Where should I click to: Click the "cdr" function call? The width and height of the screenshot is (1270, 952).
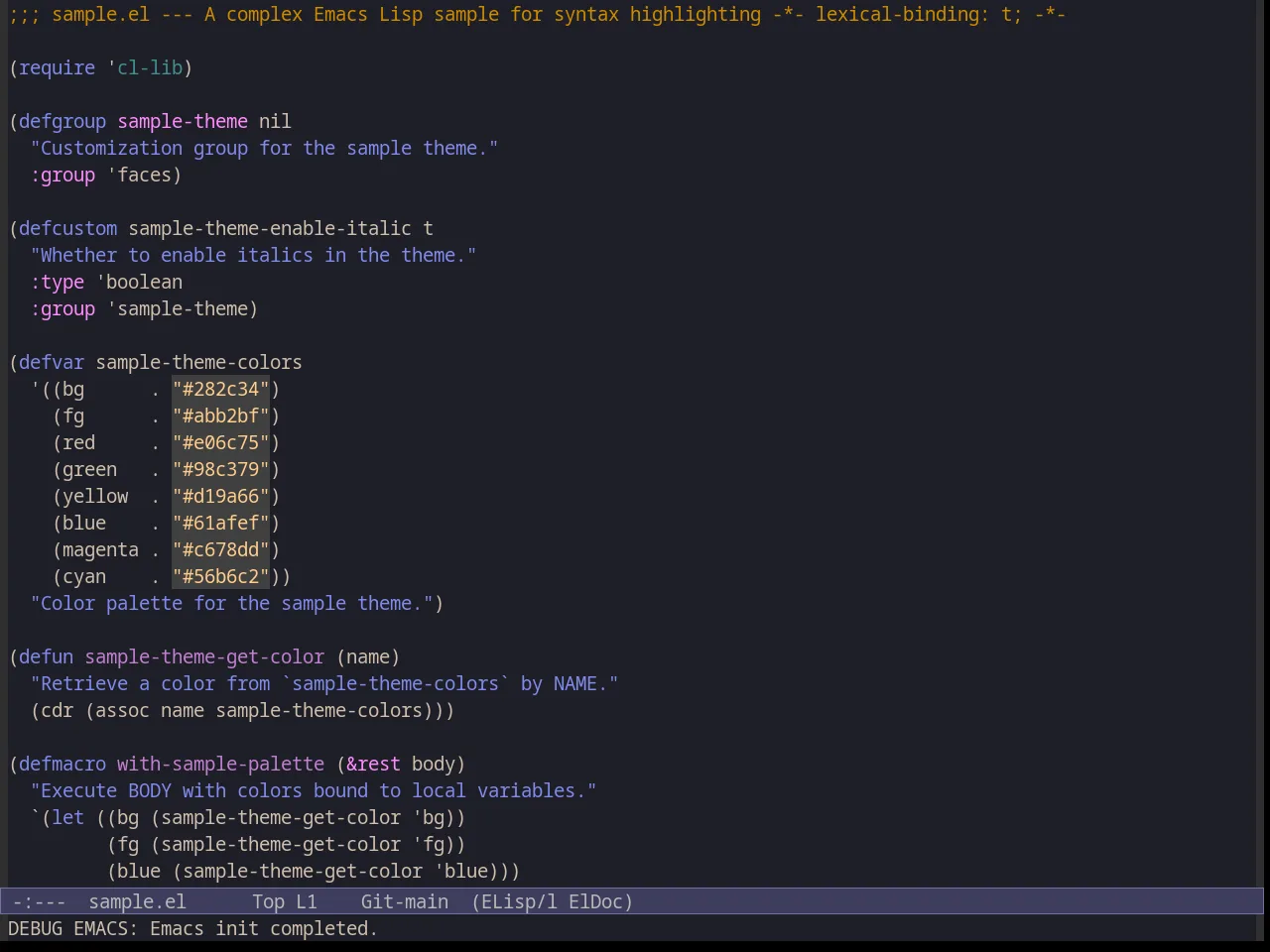click(57, 710)
